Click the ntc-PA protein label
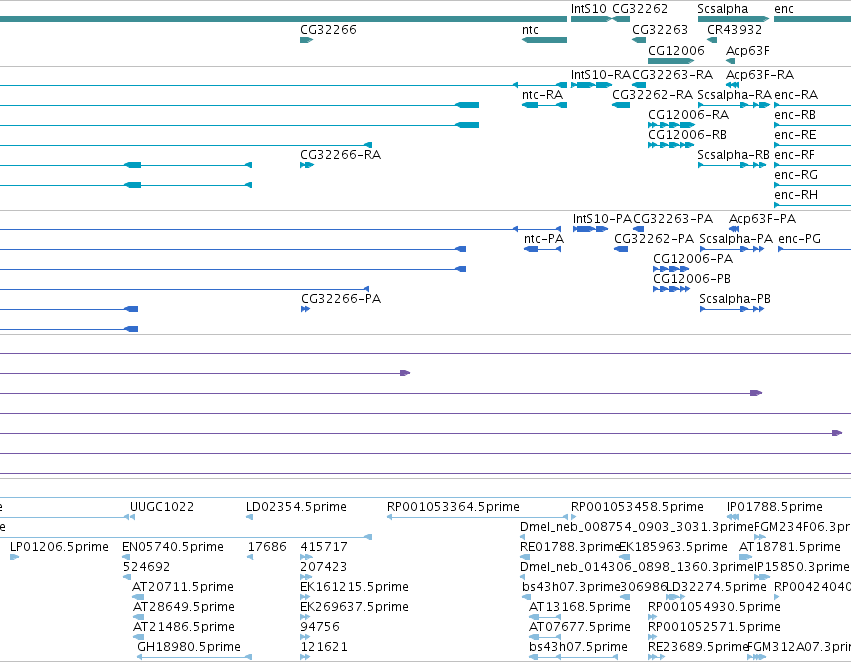The width and height of the screenshot is (851, 662). pos(544,239)
